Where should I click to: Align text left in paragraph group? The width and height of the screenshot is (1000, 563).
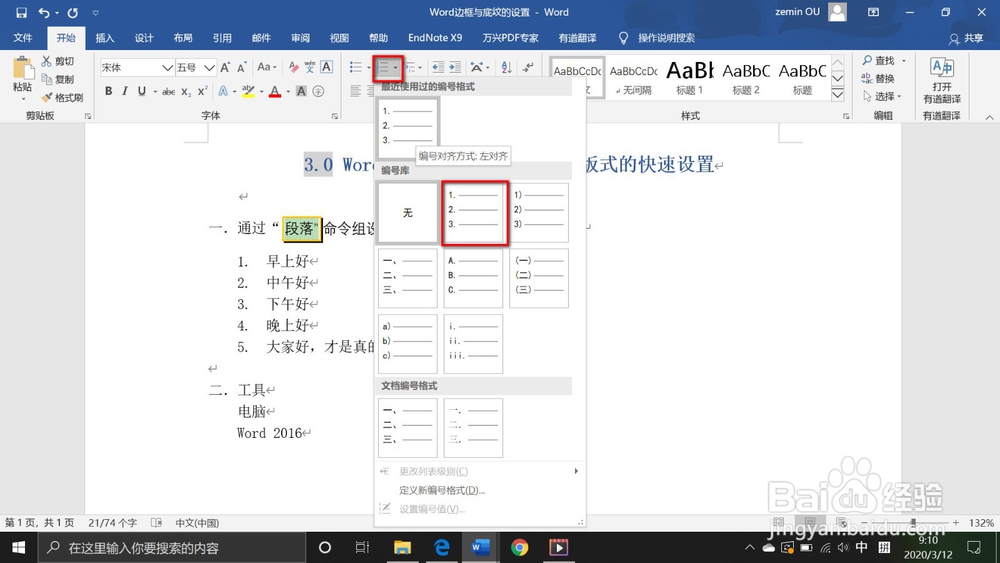[x=356, y=91]
